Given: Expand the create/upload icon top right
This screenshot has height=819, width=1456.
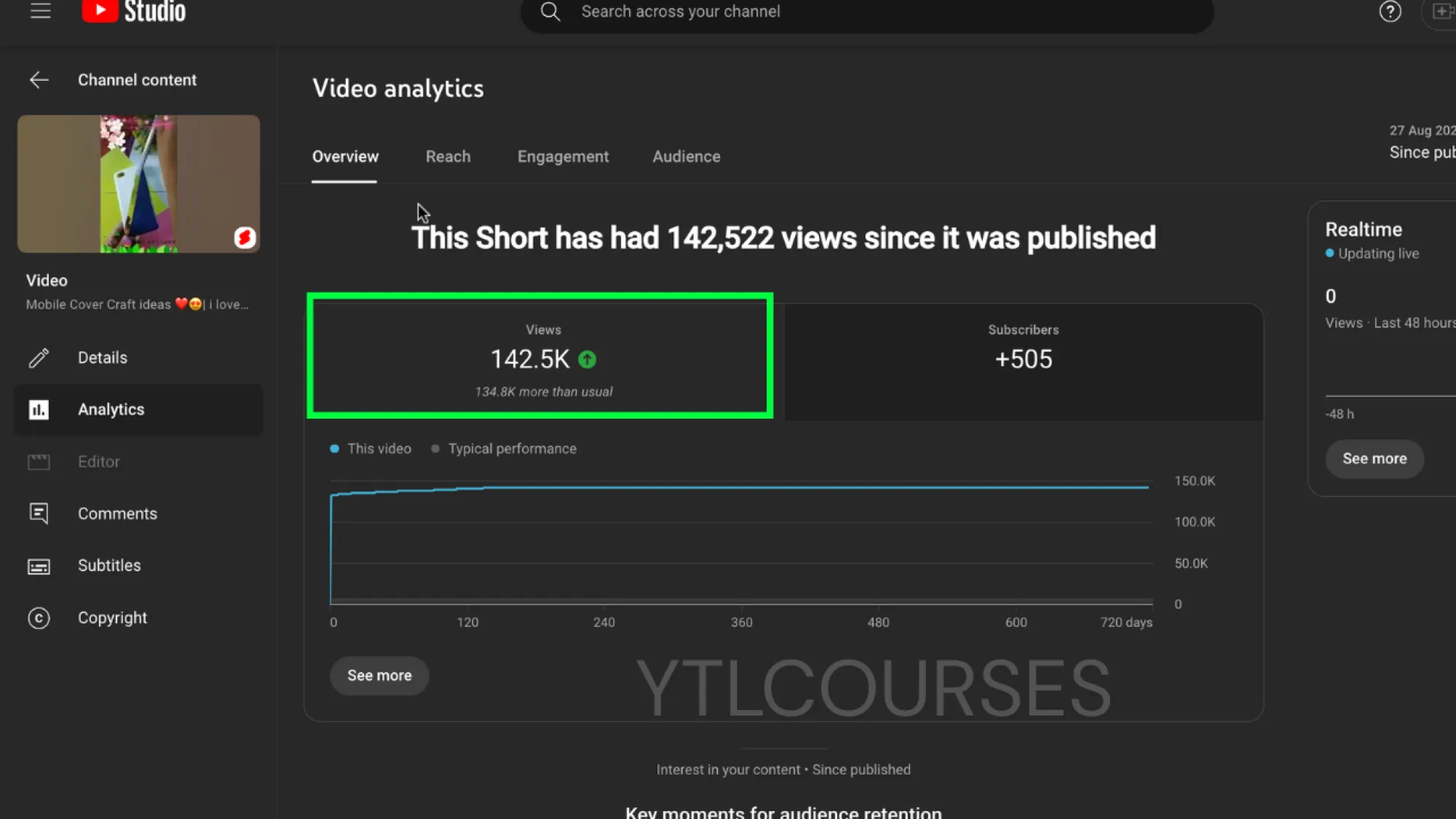Looking at the screenshot, I should [x=1444, y=12].
